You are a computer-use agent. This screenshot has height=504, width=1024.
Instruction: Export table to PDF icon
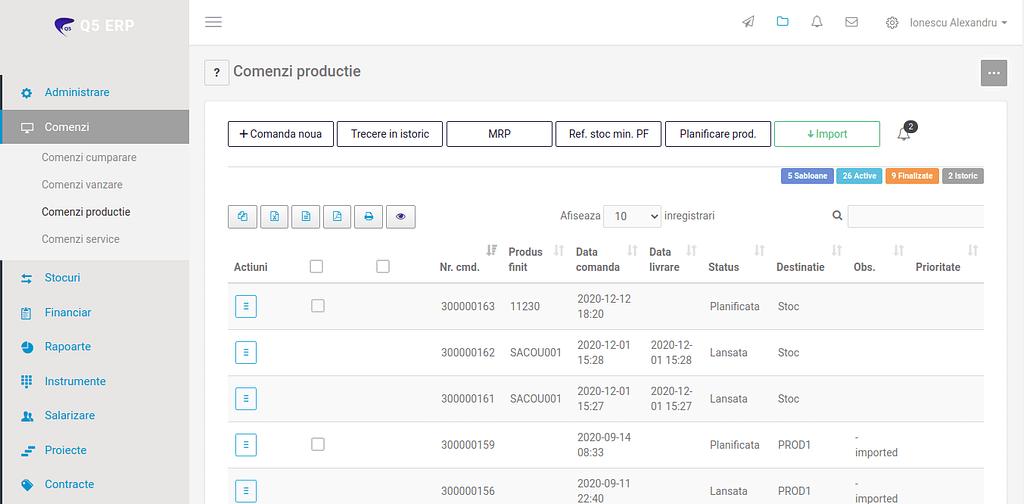coord(337,217)
